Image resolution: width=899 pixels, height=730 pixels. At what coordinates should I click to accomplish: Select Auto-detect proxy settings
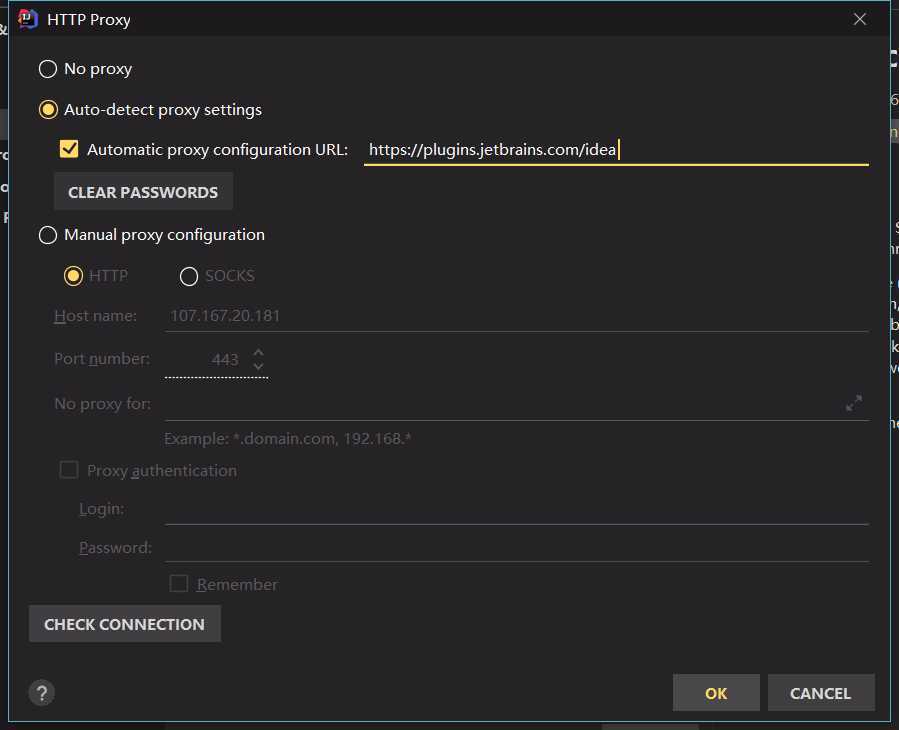point(48,110)
